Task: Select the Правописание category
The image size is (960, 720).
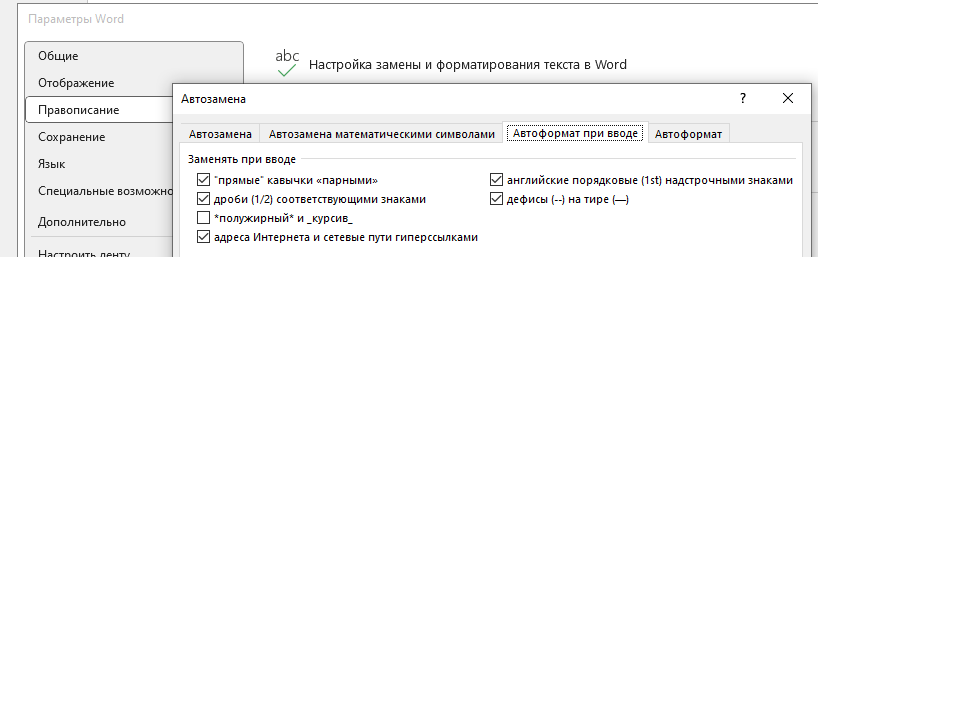Action: 99,110
